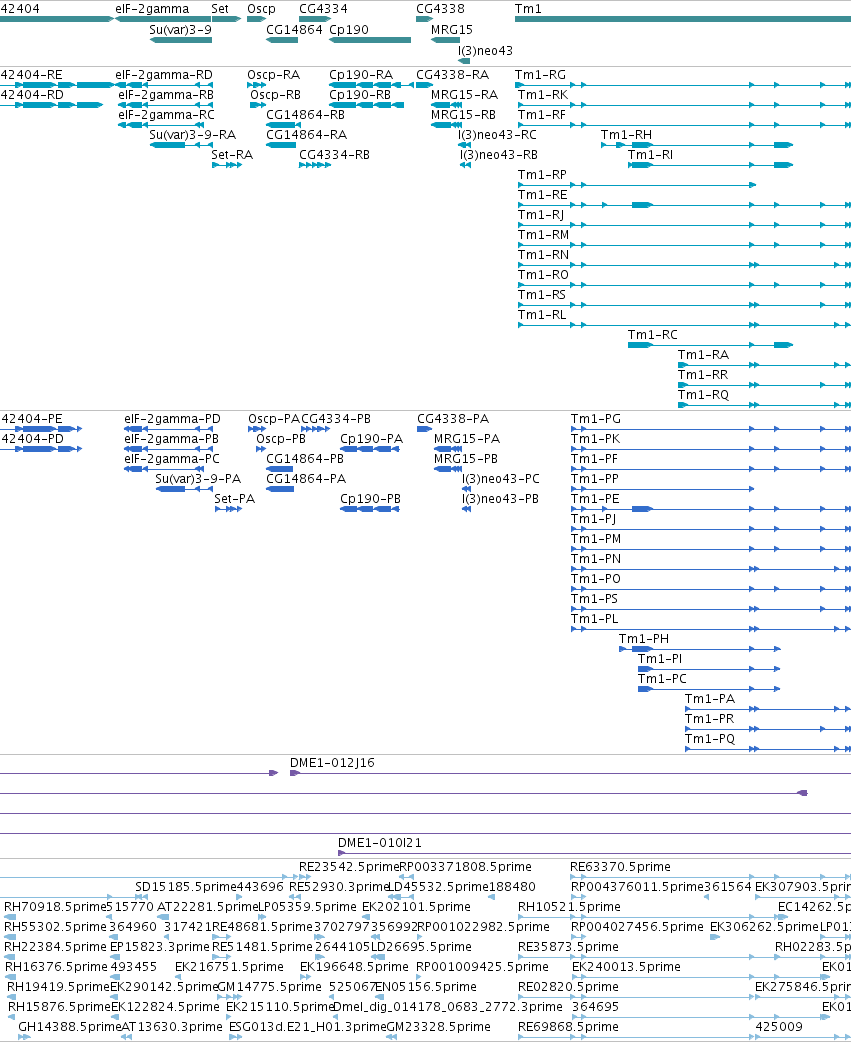This screenshot has height=1042, width=851.
Task: Click EST RH10521.5prime
Action: coord(568,906)
